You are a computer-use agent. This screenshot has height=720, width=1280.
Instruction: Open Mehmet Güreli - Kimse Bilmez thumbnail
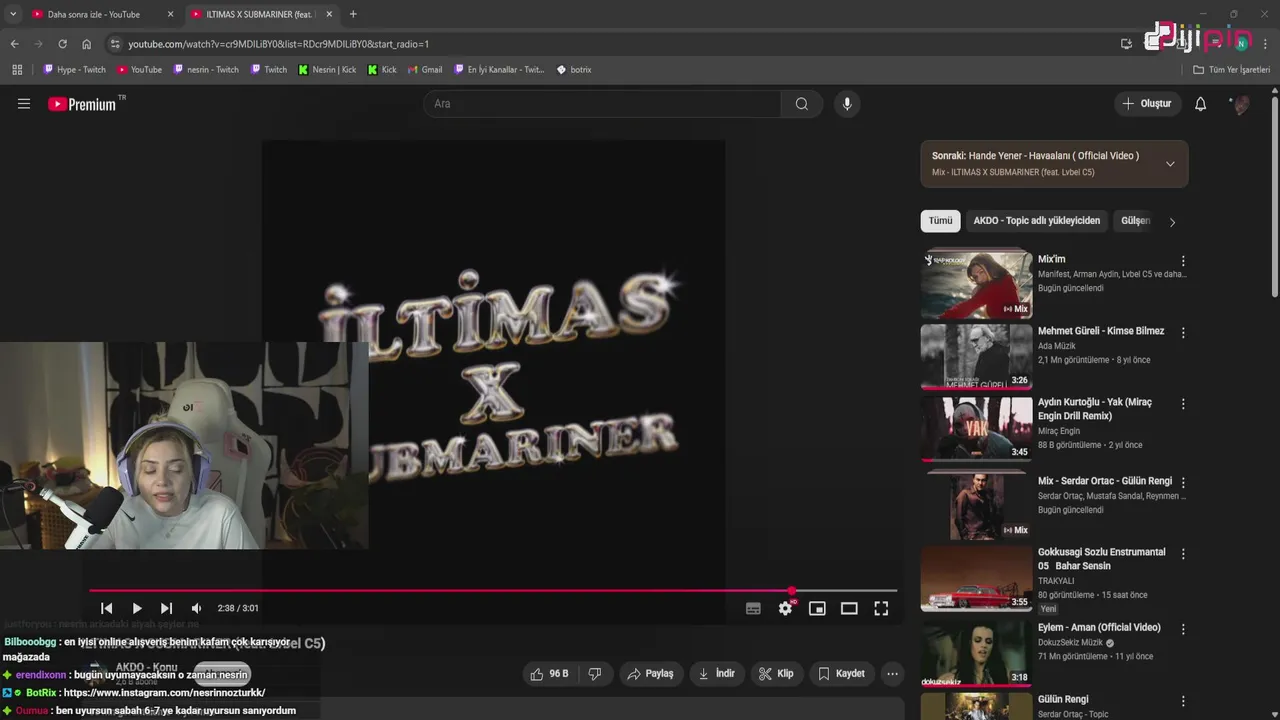pyautogui.click(x=977, y=355)
